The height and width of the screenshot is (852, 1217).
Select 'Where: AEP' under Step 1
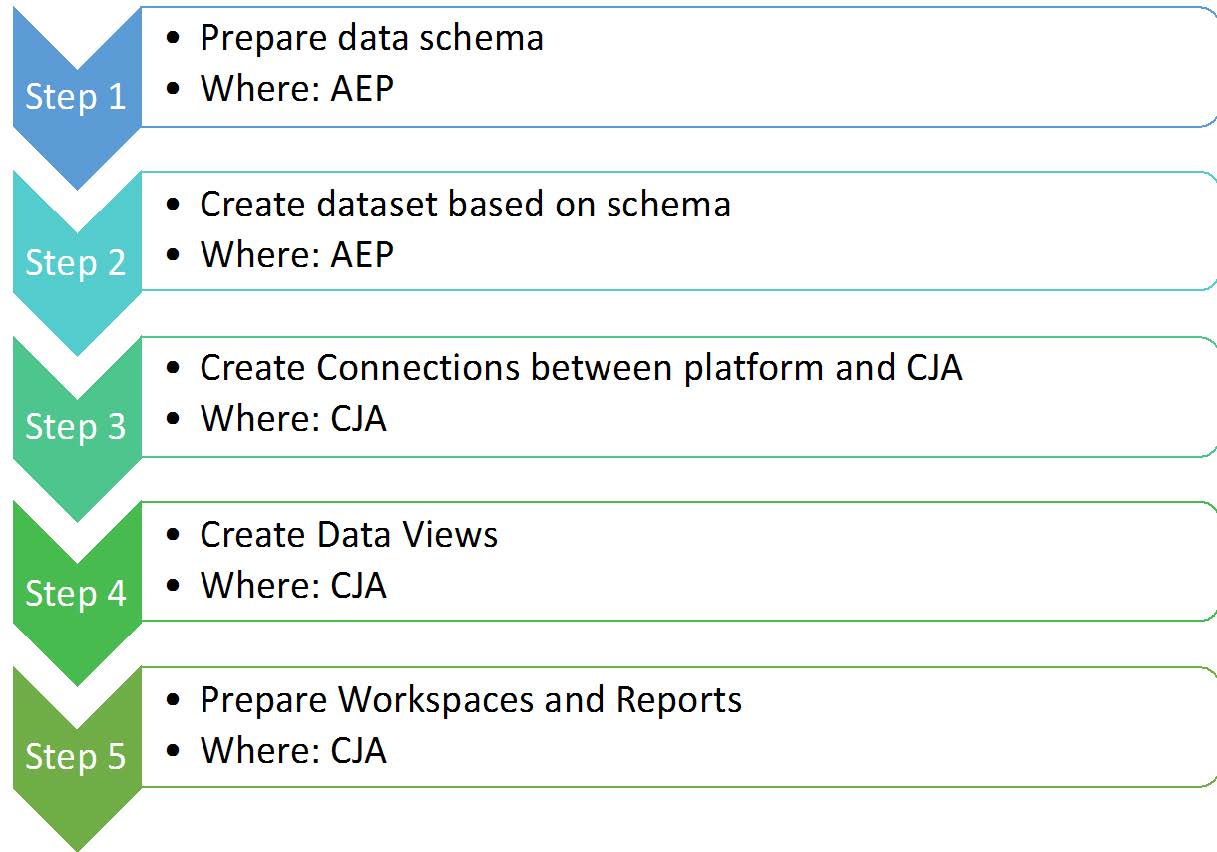point(297,88)
